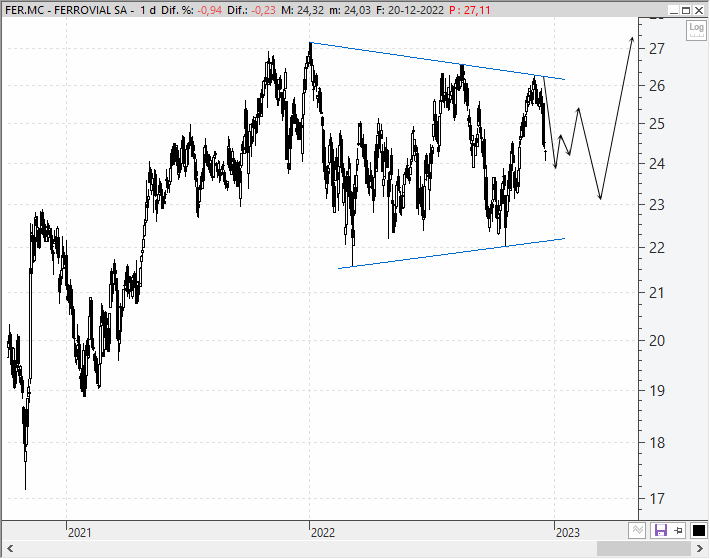Click the 17 price axis label
Viewport: 710px width, 559px height.
(x=657, y=499)
